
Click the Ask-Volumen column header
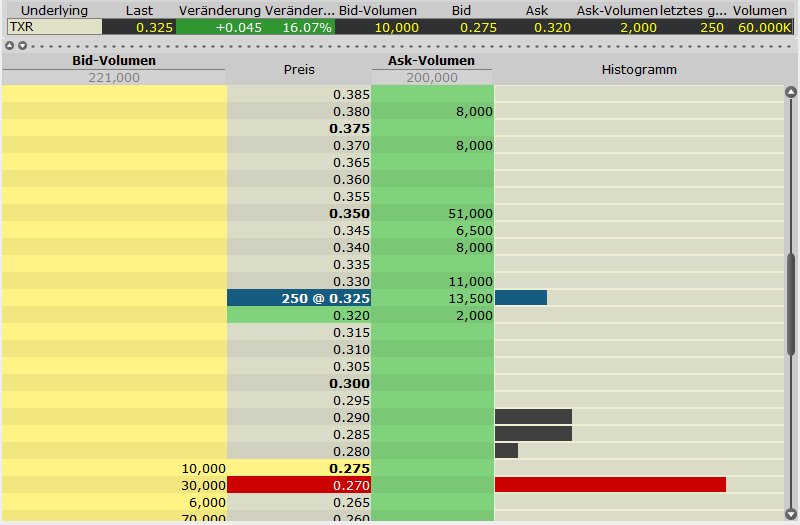[x=432, y=61]
